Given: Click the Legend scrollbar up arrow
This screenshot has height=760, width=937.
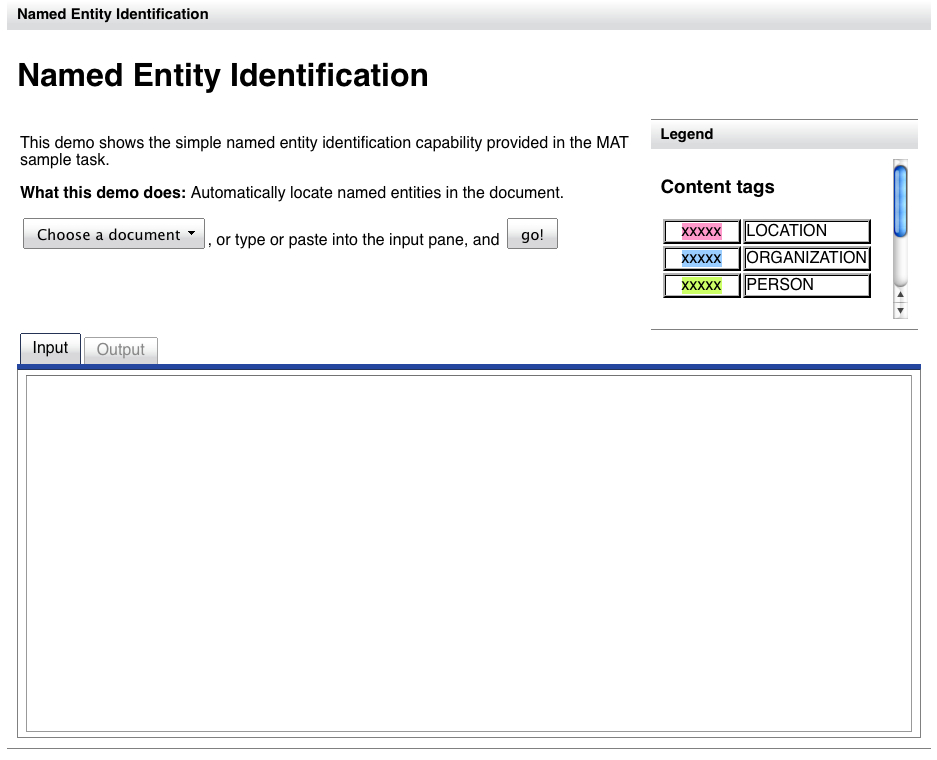Looking at the screenshot, I should (900, 295).
